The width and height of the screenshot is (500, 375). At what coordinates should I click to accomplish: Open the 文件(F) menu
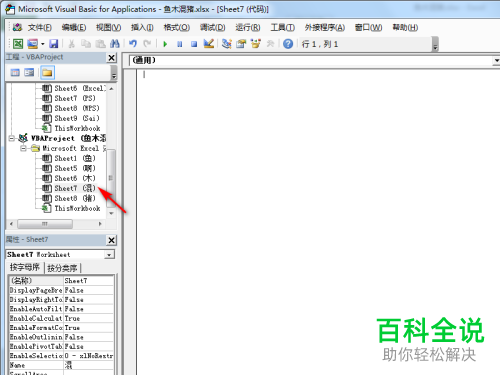(x=40, y=27)
